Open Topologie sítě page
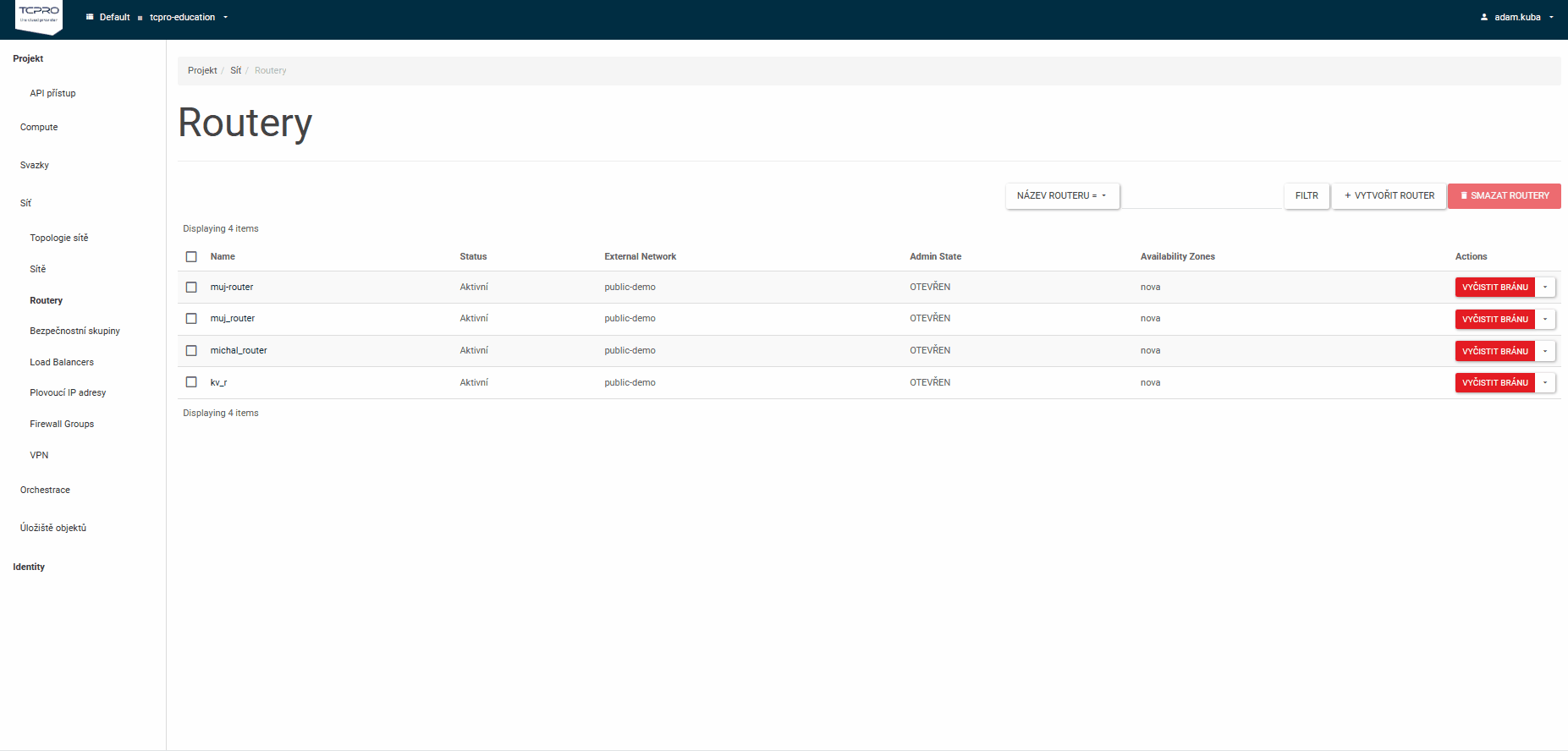This screenshot has height=751, width=1568. pos(59,238)
